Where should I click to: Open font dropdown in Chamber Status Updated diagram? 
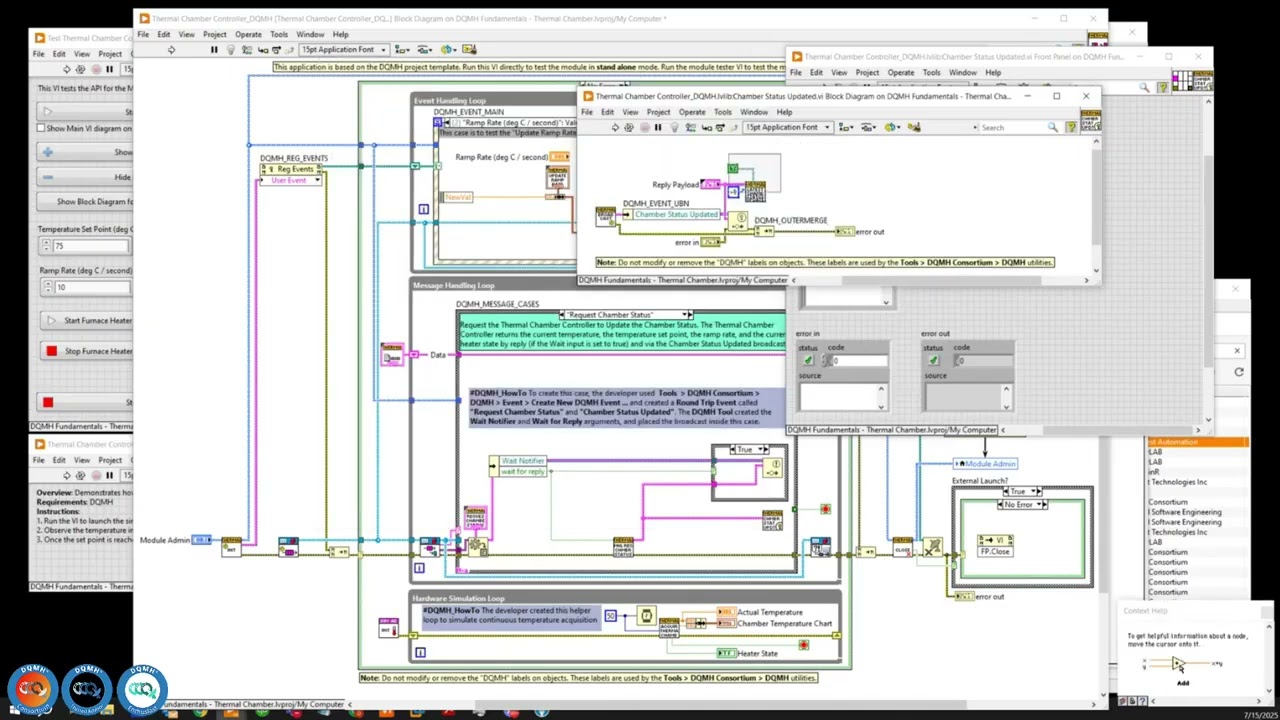[x=787, y=127]
